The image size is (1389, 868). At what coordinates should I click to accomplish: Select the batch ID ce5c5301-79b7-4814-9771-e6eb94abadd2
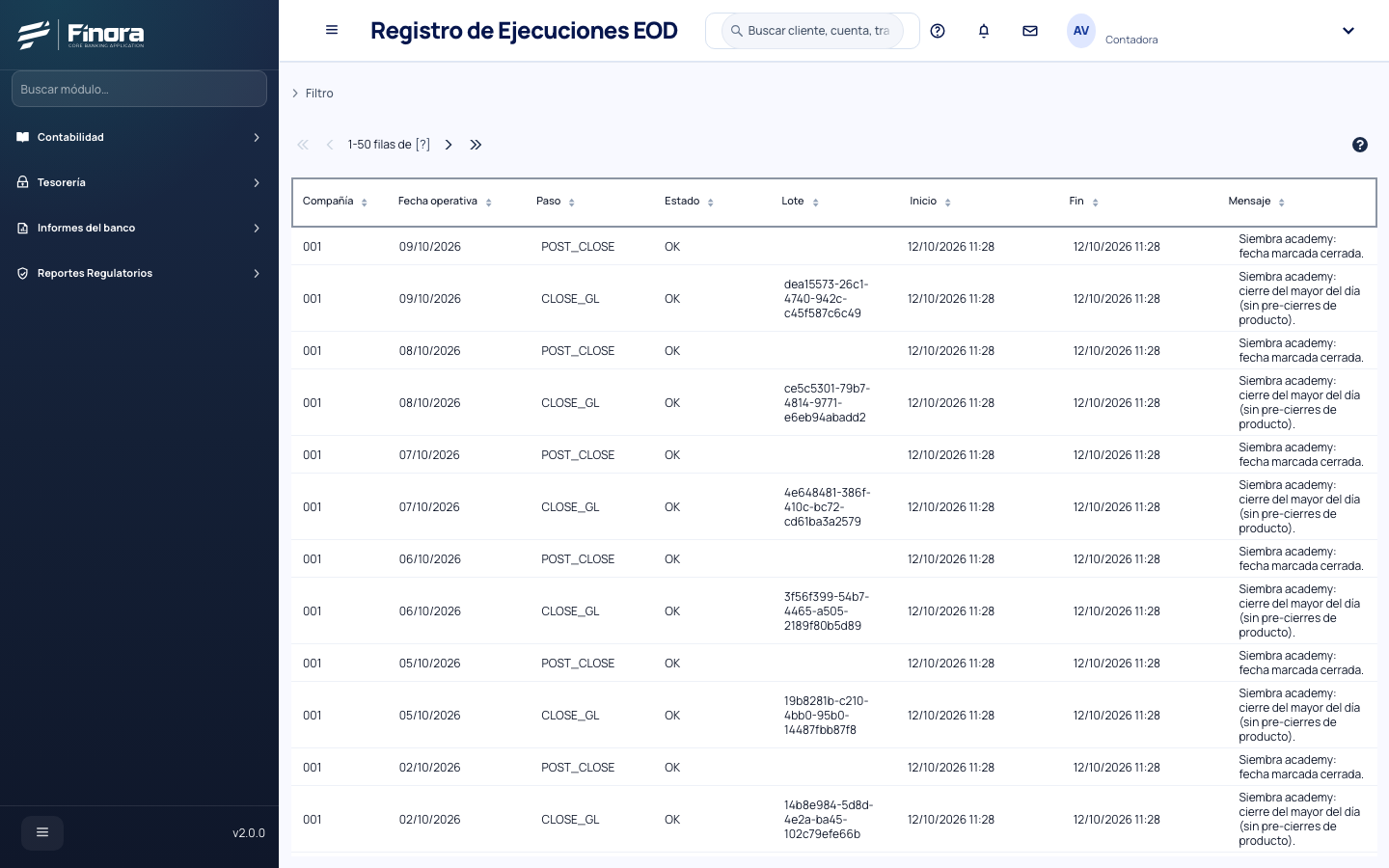click(x=828, y=403)
